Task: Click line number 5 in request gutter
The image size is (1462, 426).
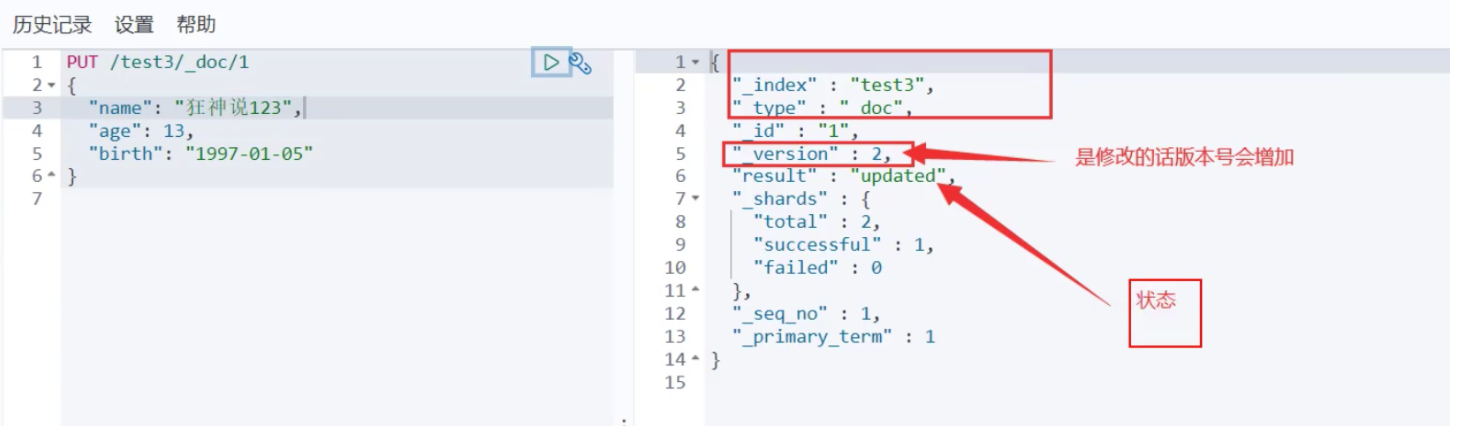Action: [x=37, y=154]
